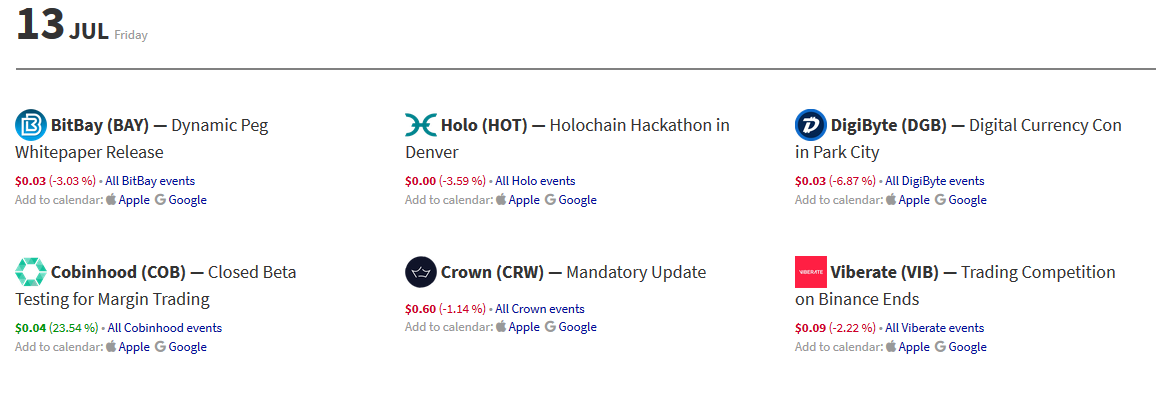Image resolution: width=1170 pixels, height=406 pixels.
Task: Open Holochain Hackathon in Denver event title
Action: point(640,126)
